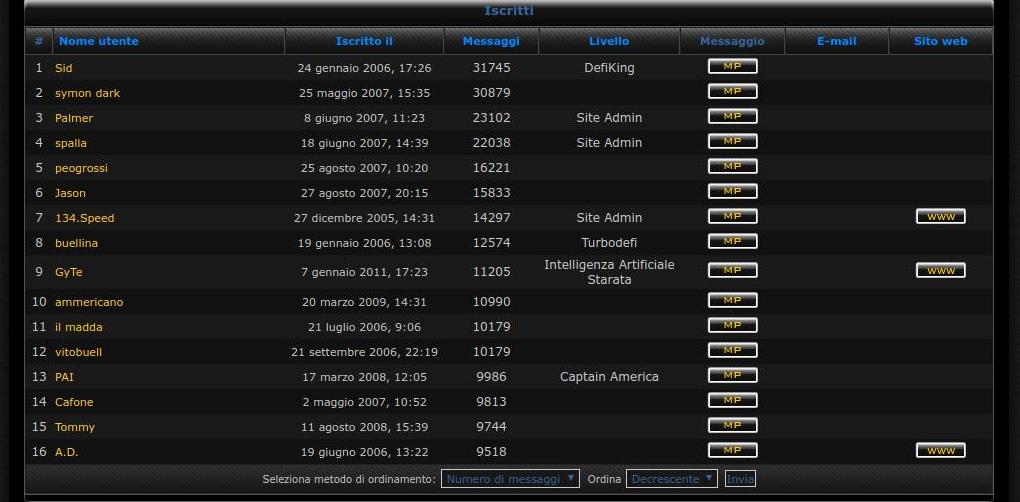Sort by 'Iscritto il' column header

click(364, 41)
